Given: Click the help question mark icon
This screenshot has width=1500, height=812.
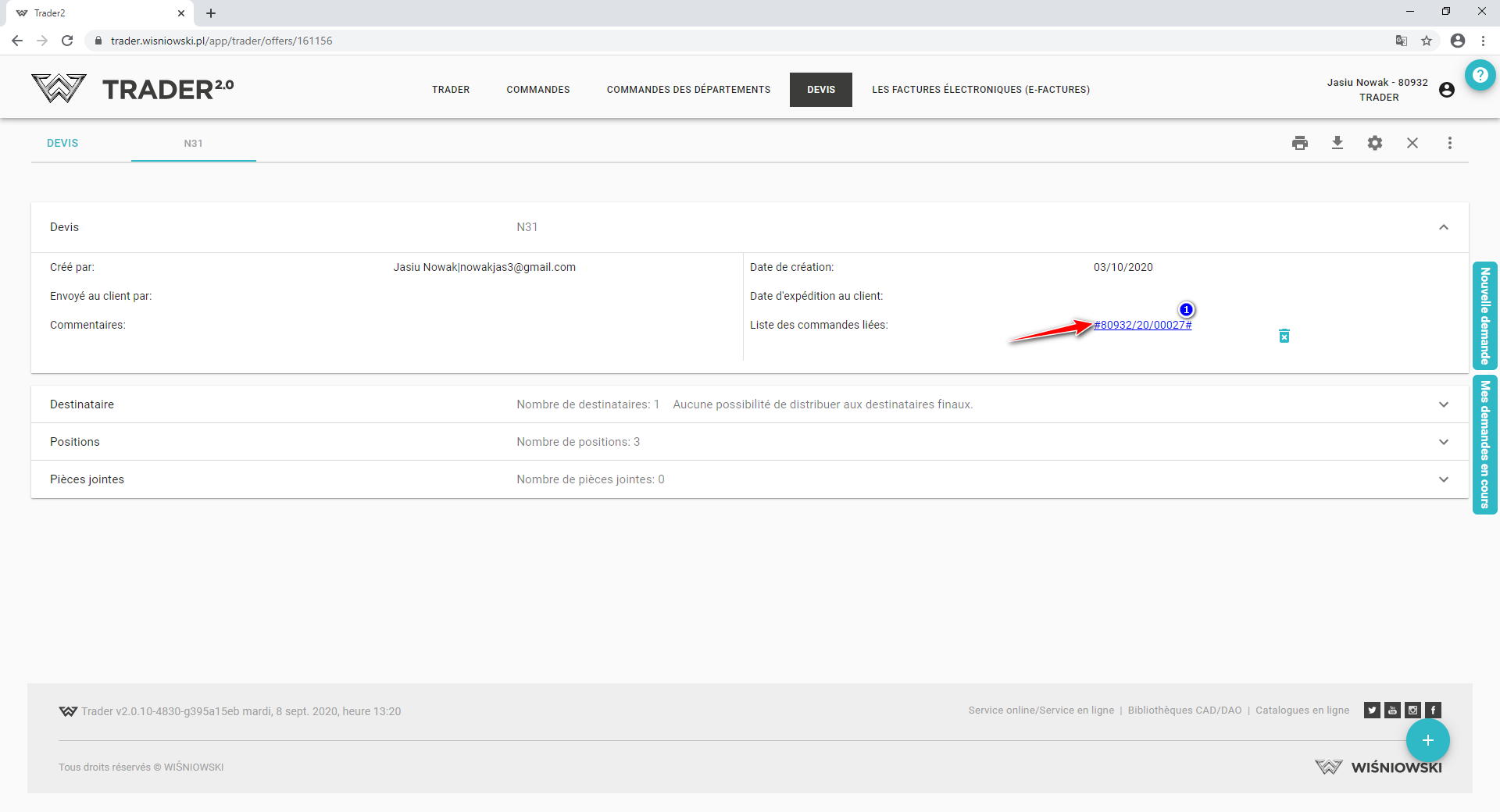Looking at the screenshot, I should point(1480,75).
